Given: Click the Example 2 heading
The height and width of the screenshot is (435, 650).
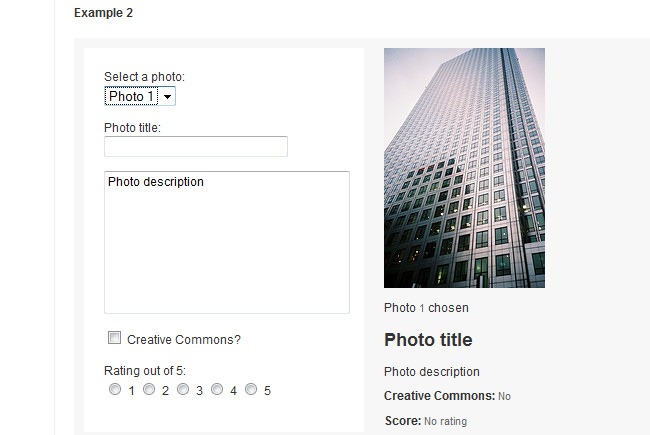Looking at the screenshot, I should [103, 13].
